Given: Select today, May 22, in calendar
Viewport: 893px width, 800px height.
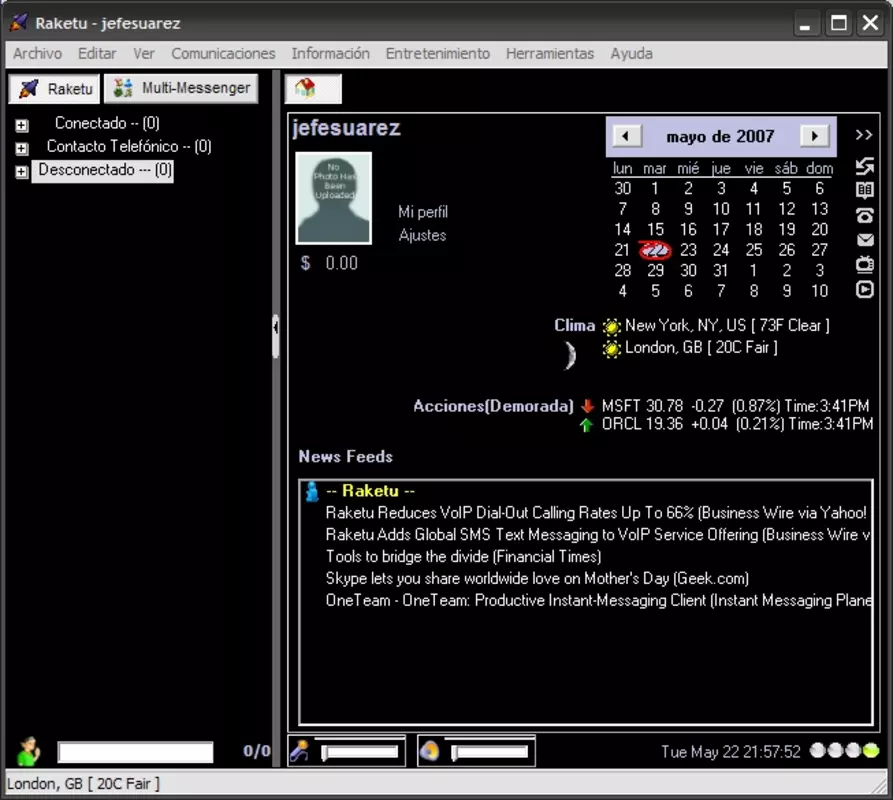Looking at the screenshot, I should click(655, 250).
